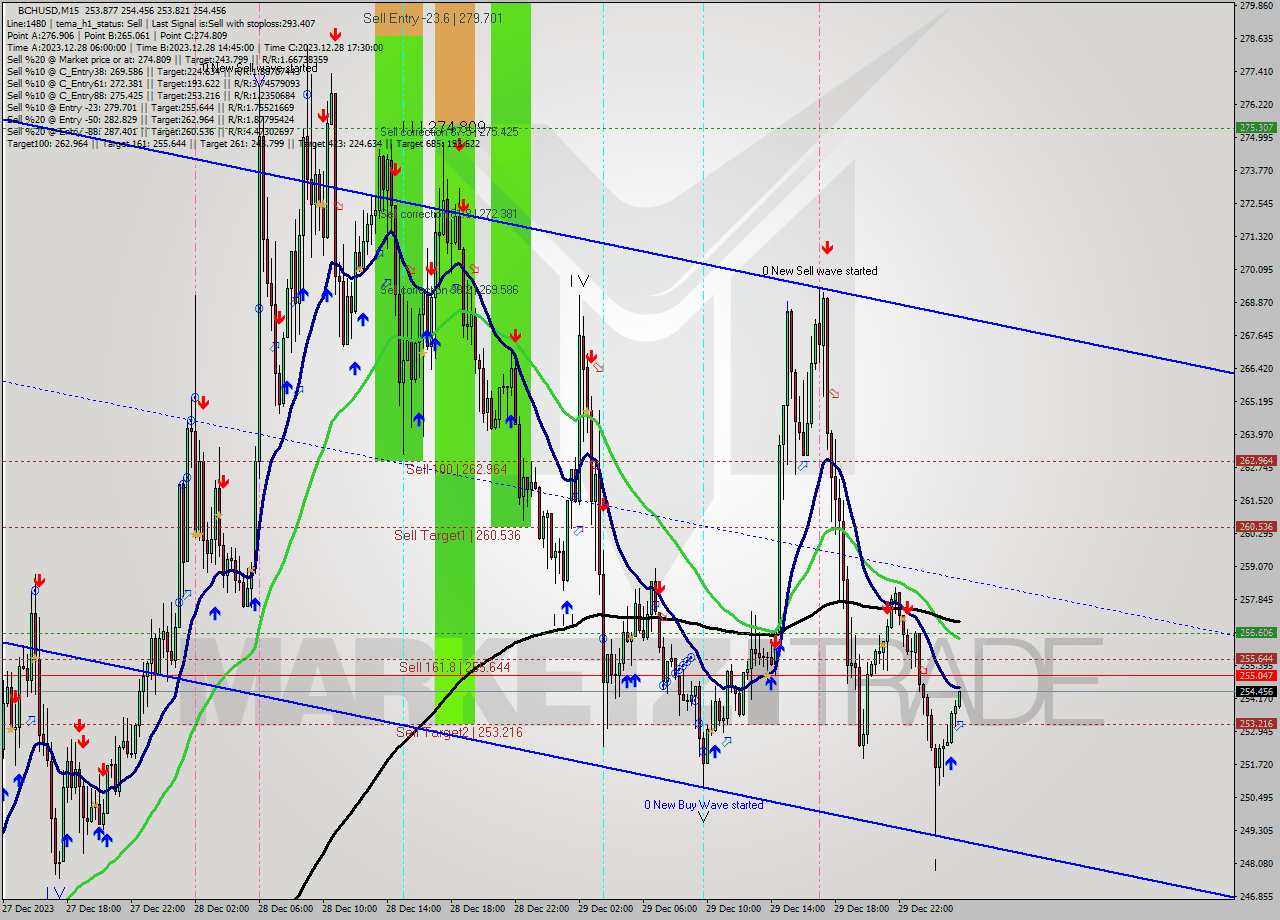Click the '28 Dec 14:00' time axis label

pos(412,909)
